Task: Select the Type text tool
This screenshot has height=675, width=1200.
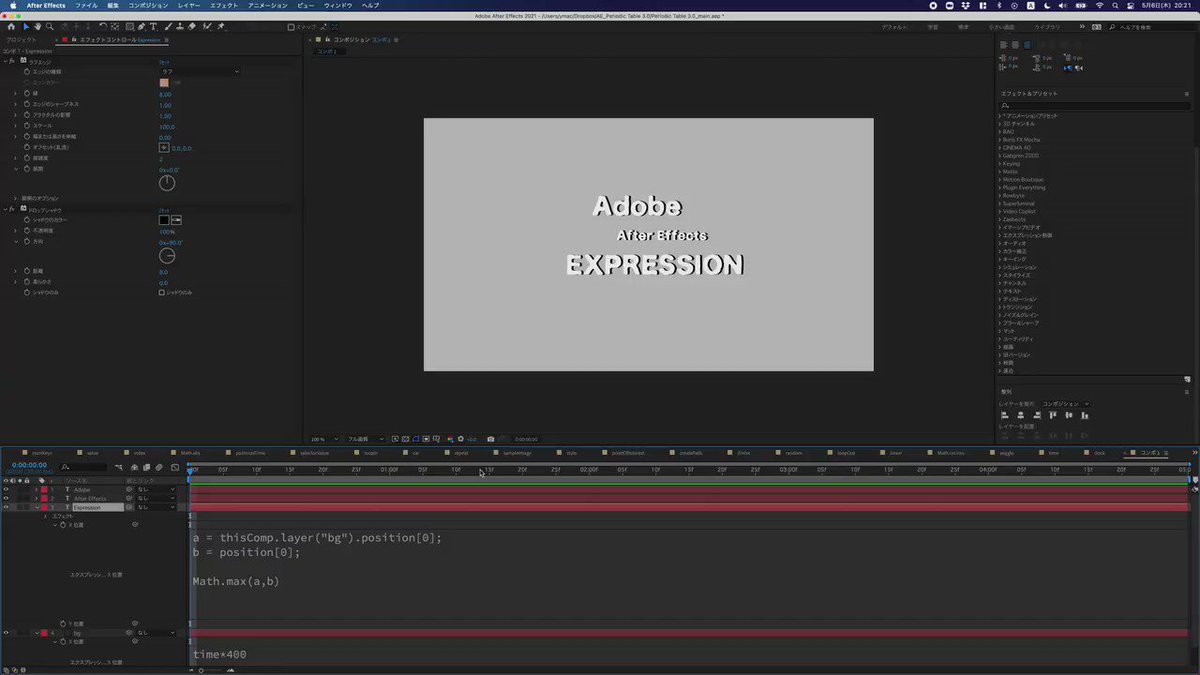Action: [x=154, y=26]
